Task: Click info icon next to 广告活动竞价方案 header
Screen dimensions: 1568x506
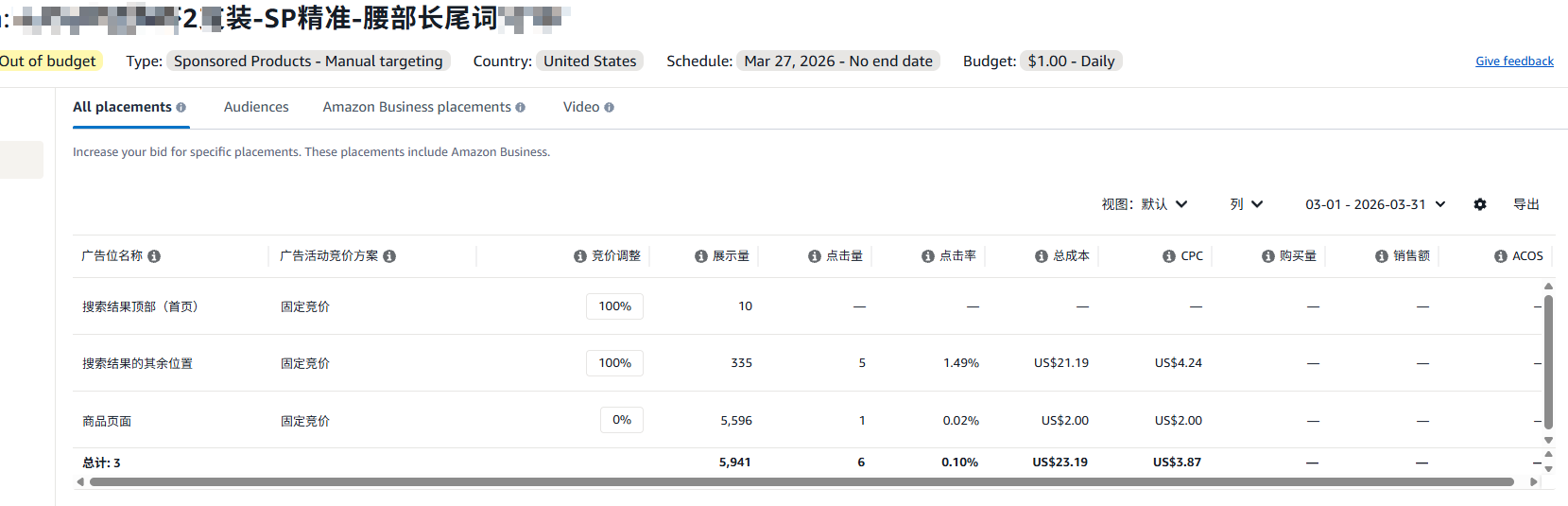Action: point(389,256)
